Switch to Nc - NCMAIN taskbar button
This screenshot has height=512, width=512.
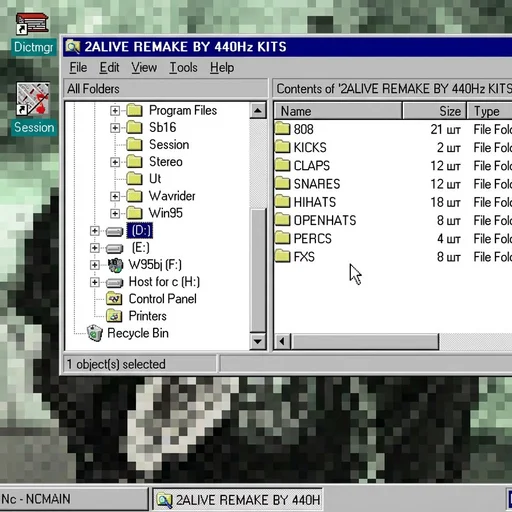(x=73, y=499)
